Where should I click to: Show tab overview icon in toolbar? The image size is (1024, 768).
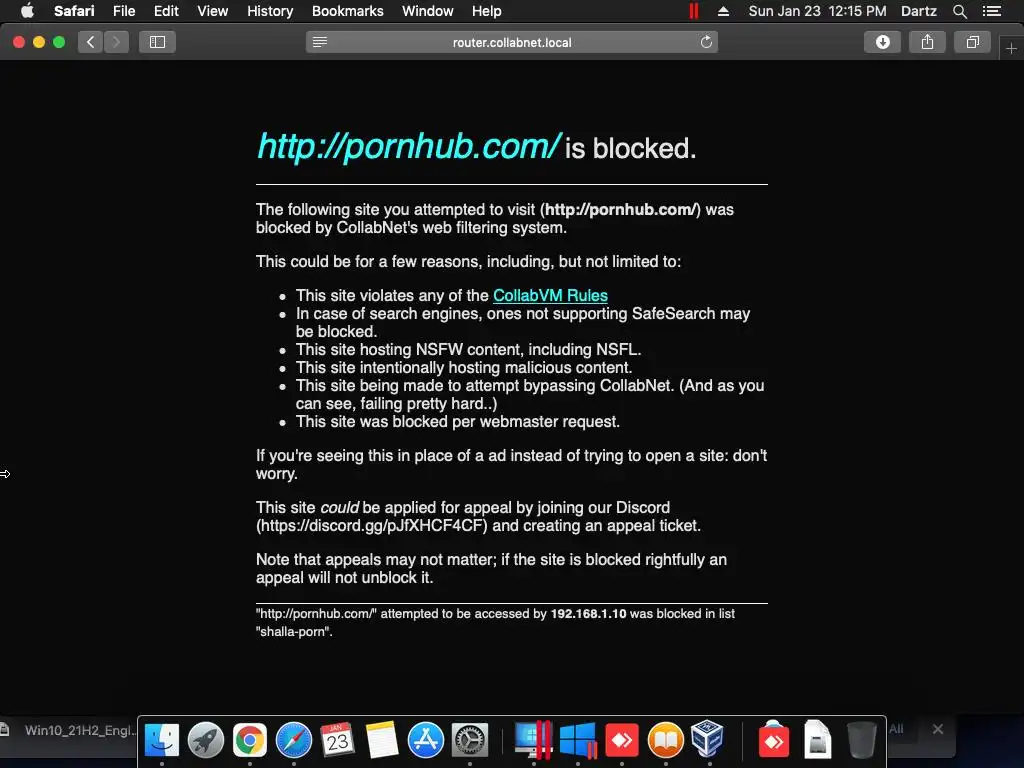click(x=972, y=42)
